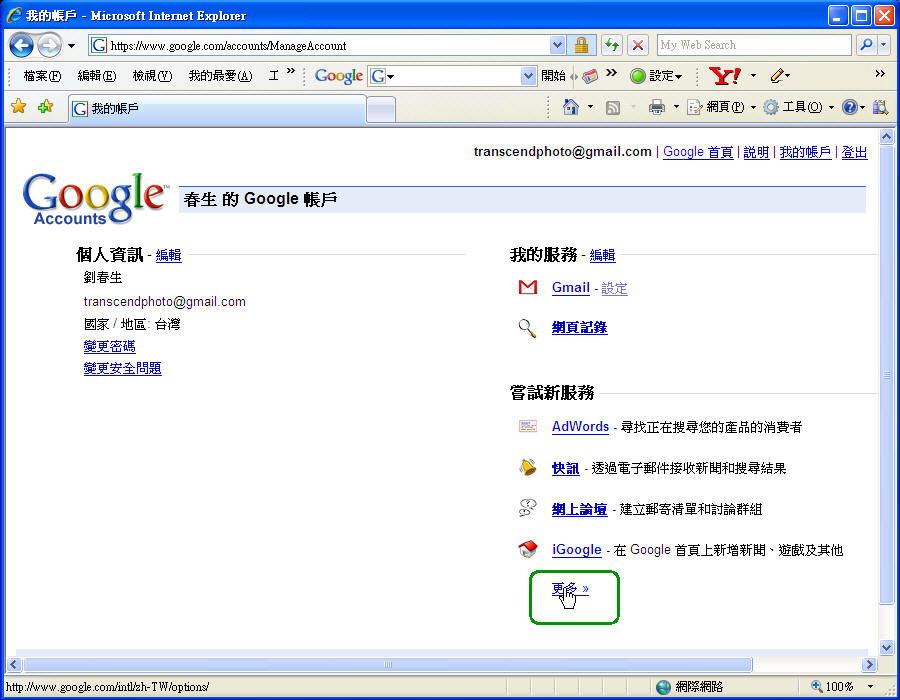Go back with the browser Back arrow
This screenshot has height=700, width=900.
click(21, 45)
